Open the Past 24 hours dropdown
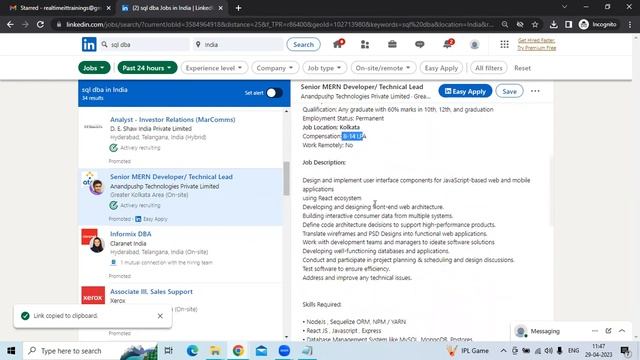This screenshot has height=360, width=640. (x=147, y=68)
